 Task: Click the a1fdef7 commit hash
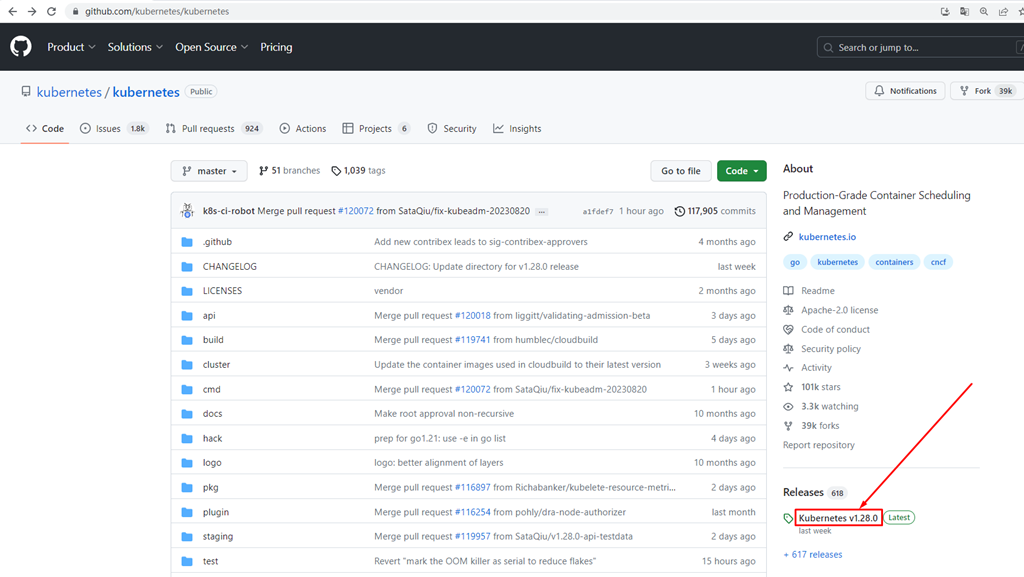coord(598,211)
